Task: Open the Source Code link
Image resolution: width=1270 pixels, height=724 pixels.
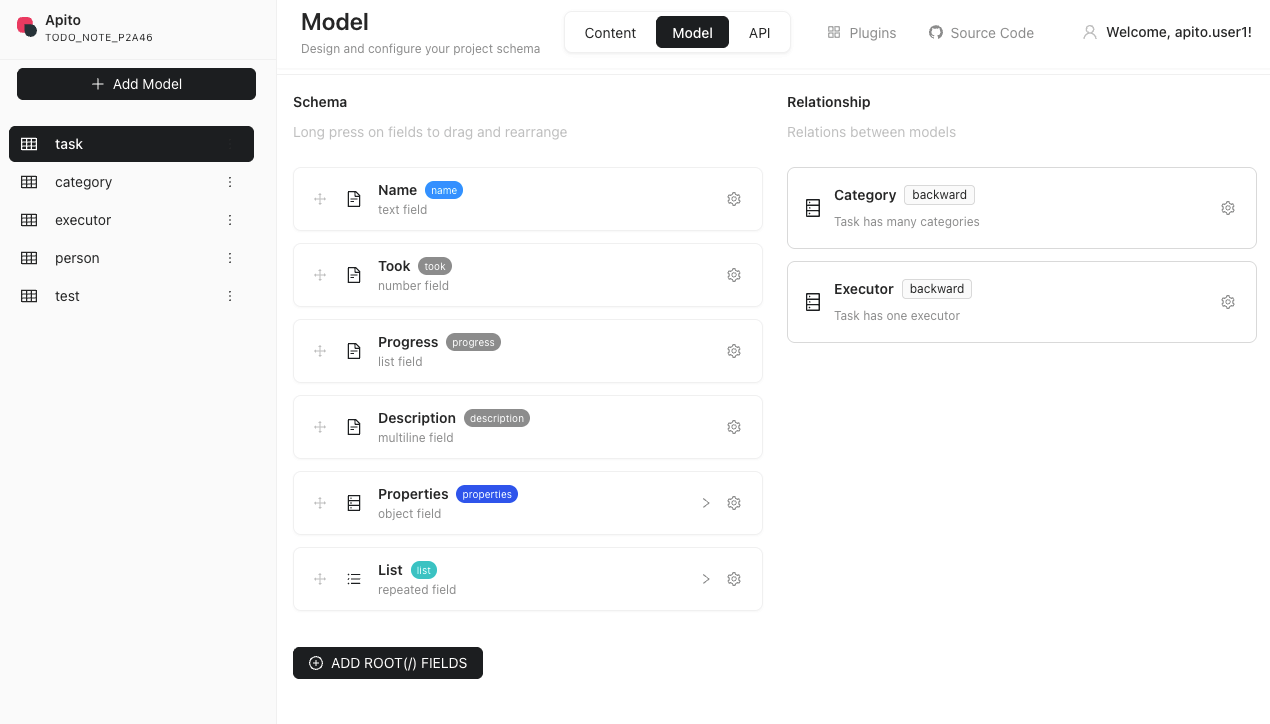Action: (x=981, y=33)
